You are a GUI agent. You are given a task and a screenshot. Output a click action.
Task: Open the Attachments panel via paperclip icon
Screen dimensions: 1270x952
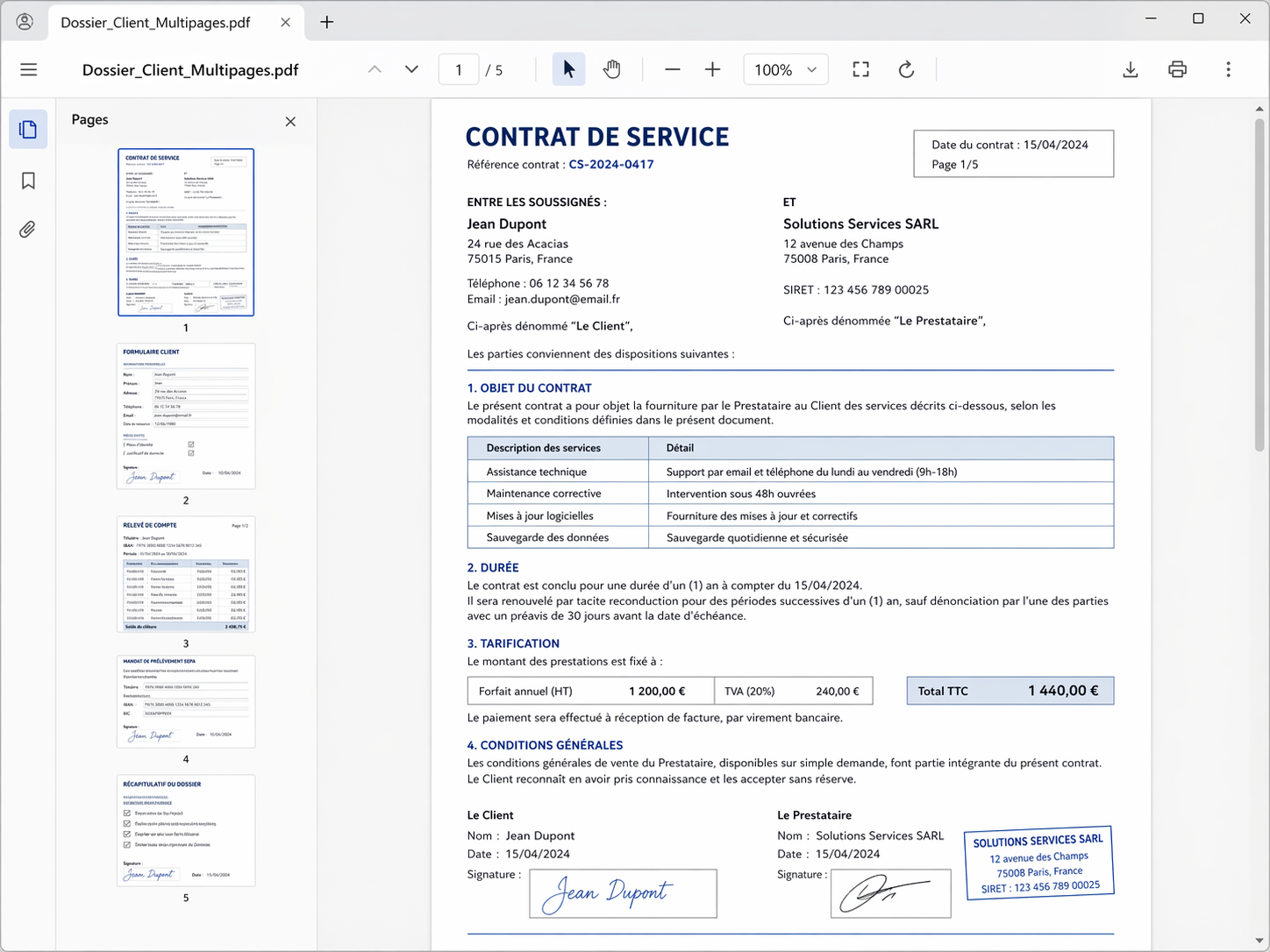(28, 229)
